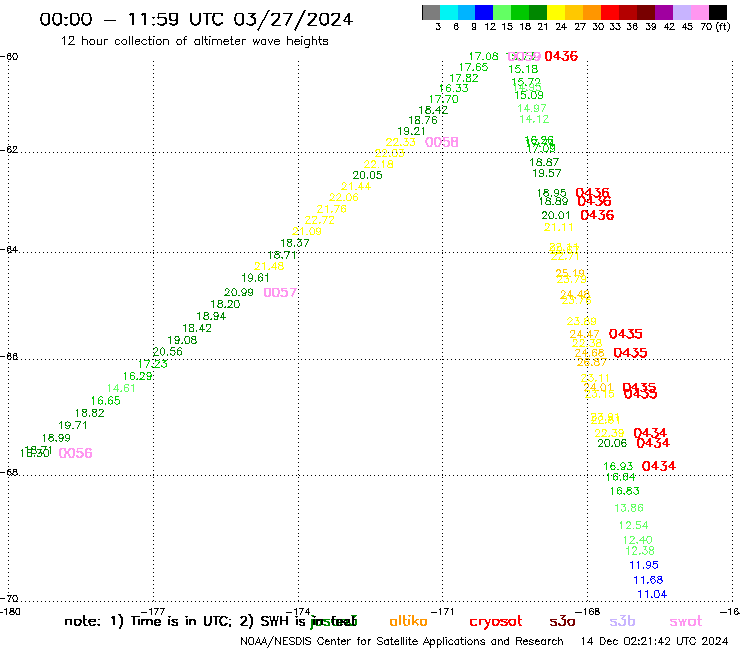Click the wave height value 17.08
The height and width of the screenshot is (650, 740).
[484, 56]
